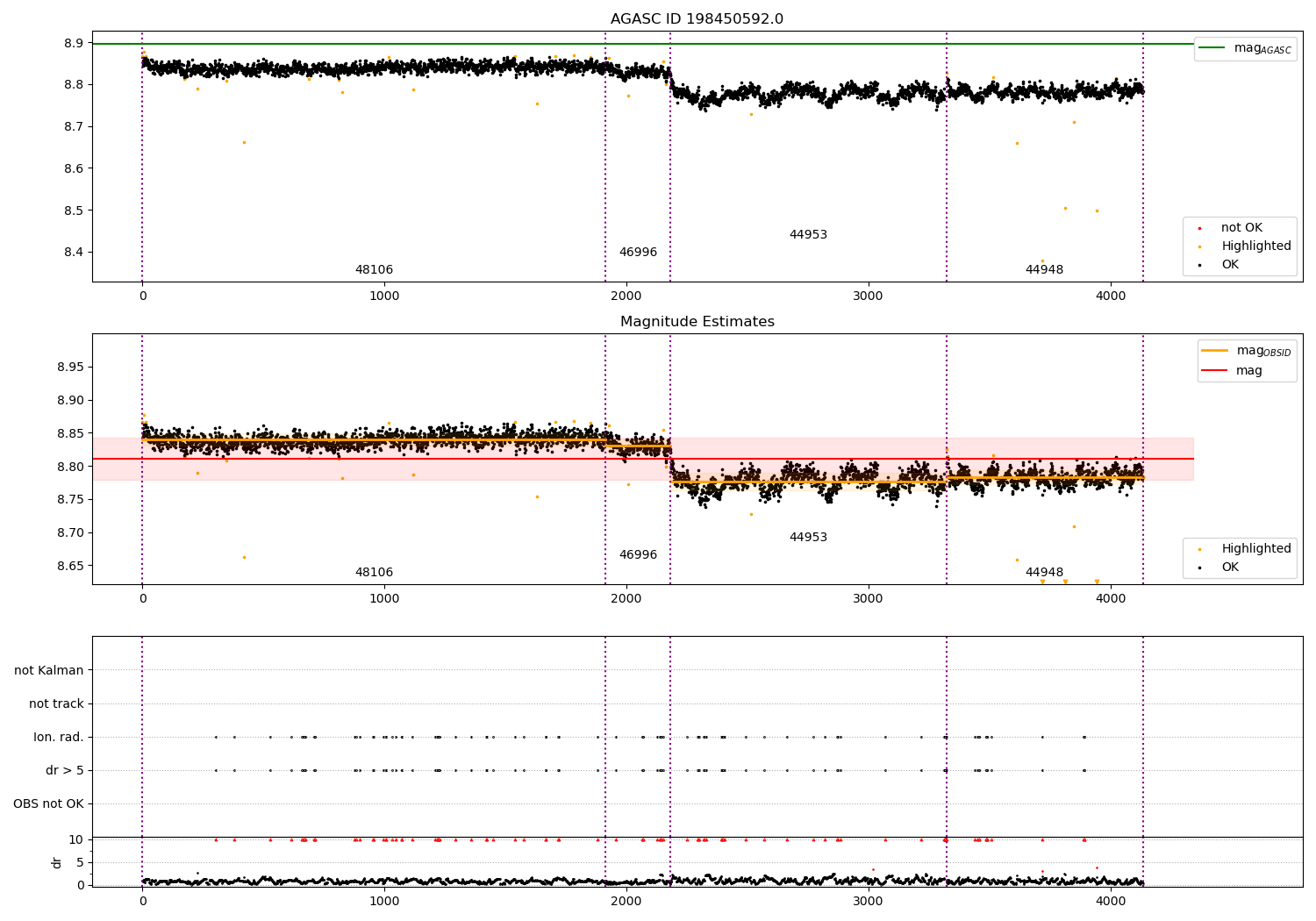Click the 8.80 tick label on middle plot
This screenshot has width=1316, height=921.
coord(69,467)
